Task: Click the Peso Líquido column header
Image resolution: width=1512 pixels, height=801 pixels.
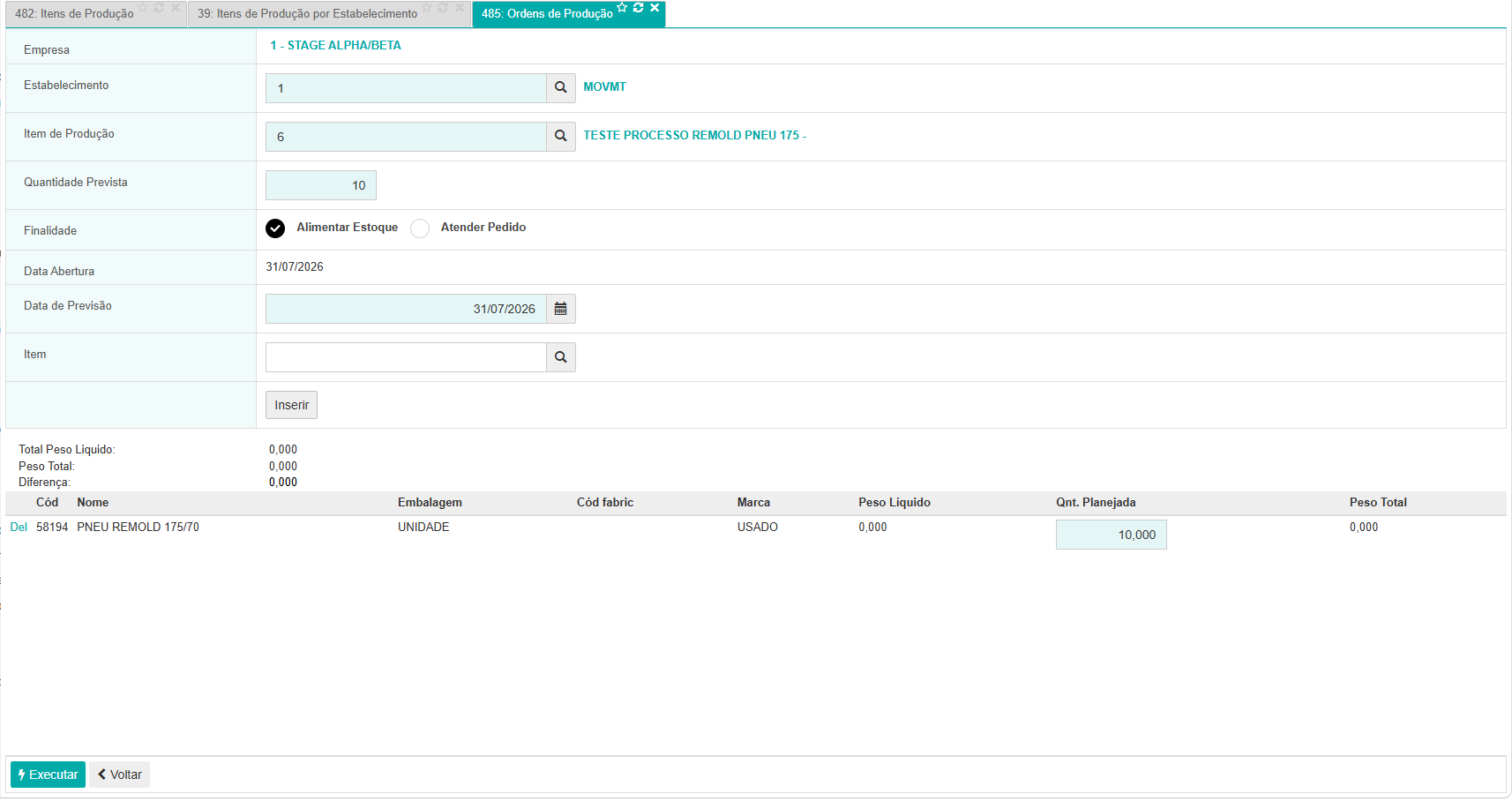Action: [x=894, y=502]
